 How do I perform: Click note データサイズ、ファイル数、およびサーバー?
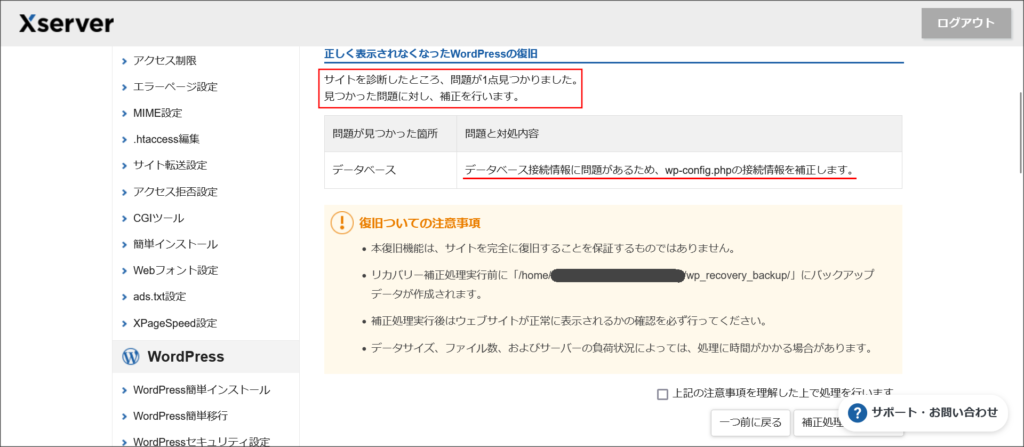click(622, 347)
